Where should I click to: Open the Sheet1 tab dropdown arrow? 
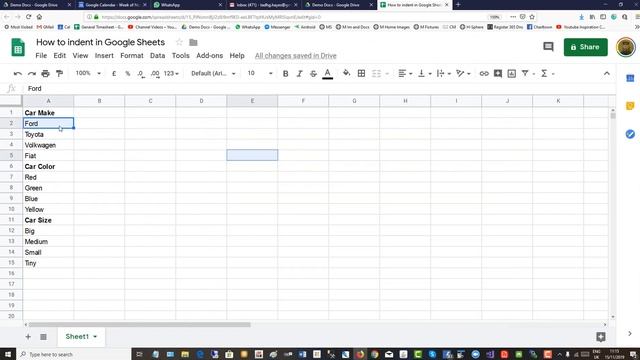[x=95, y=337]
